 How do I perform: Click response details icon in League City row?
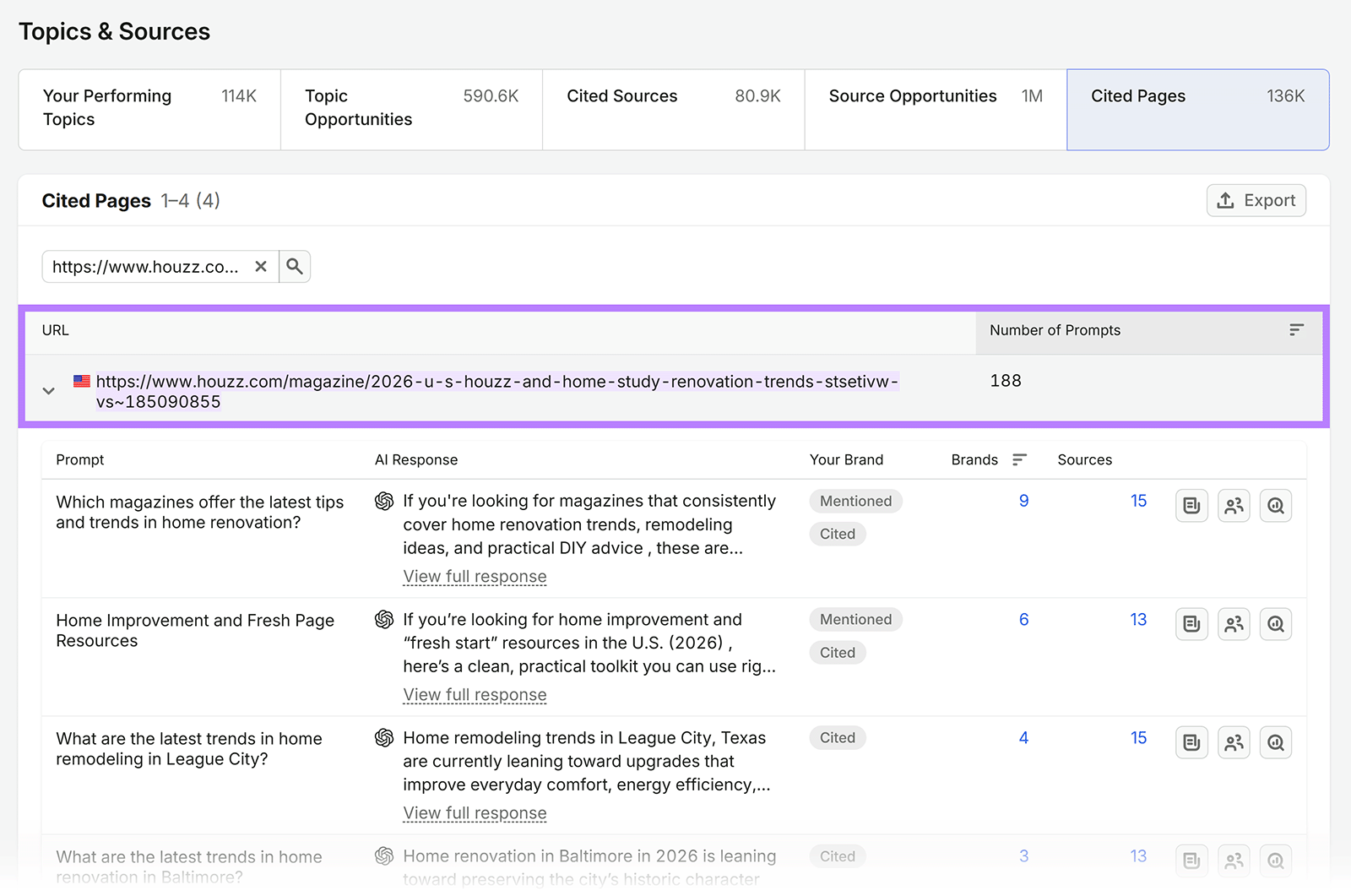[1191, 742]
